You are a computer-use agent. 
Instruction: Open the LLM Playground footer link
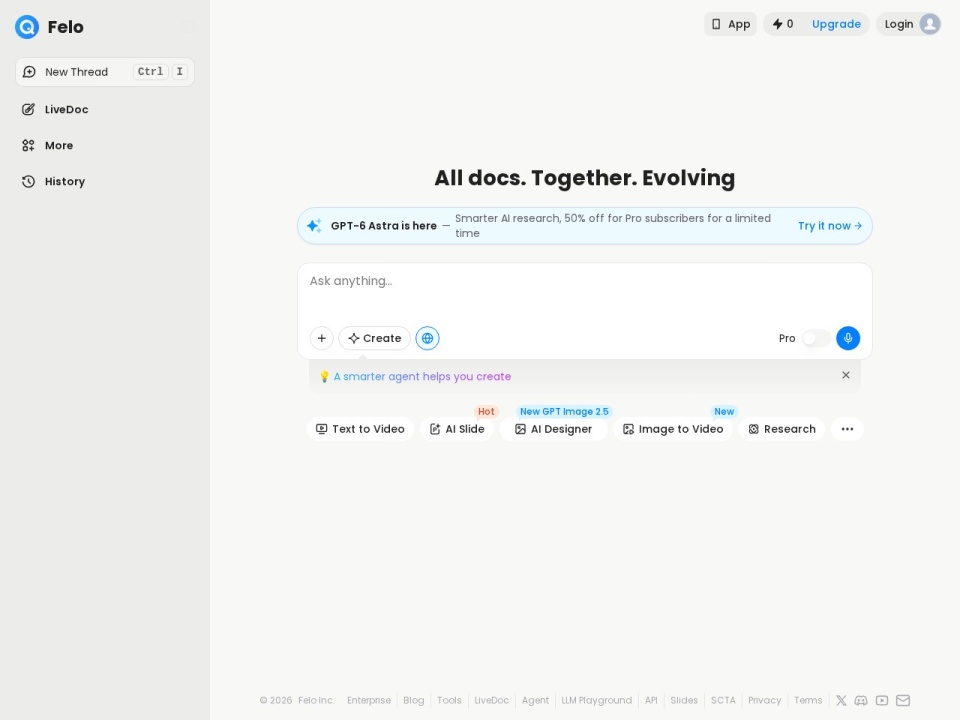pos(596,700)
